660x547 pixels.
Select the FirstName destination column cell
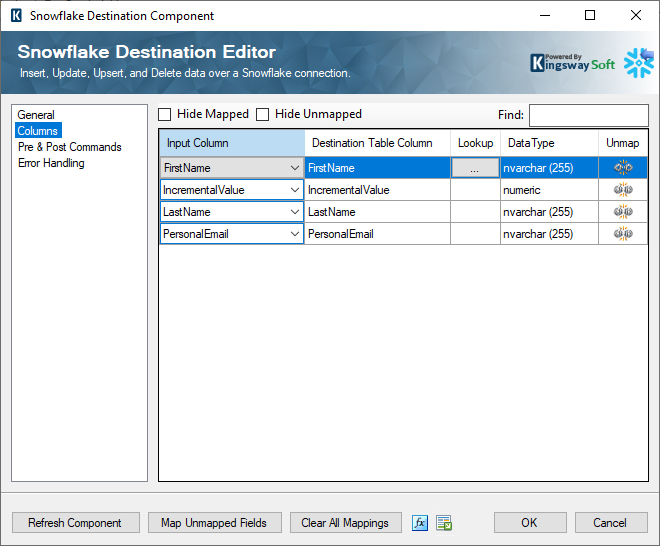pos(378,168)
